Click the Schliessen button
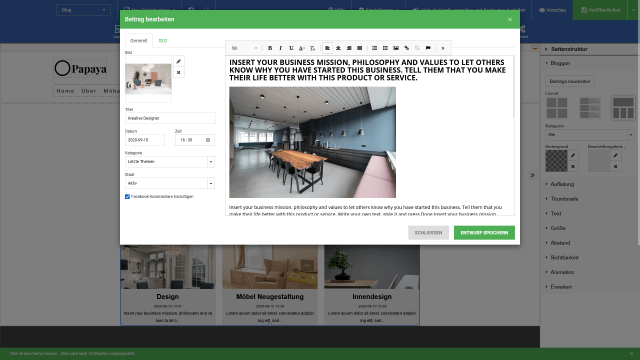Screen dimensions: 640x360 tap(428, 233)
